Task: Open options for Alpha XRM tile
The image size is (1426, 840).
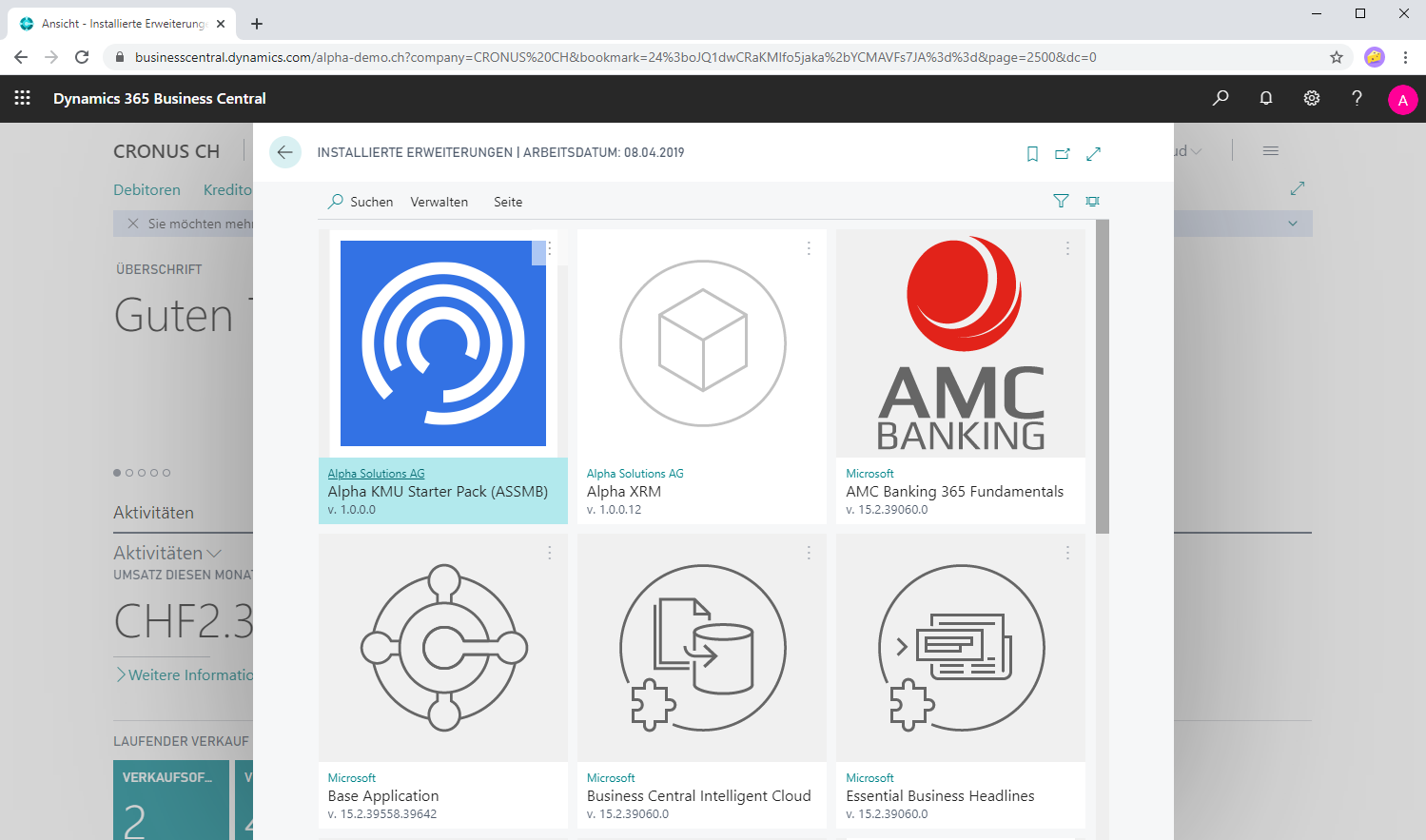Action: click(x=809, y=248)
